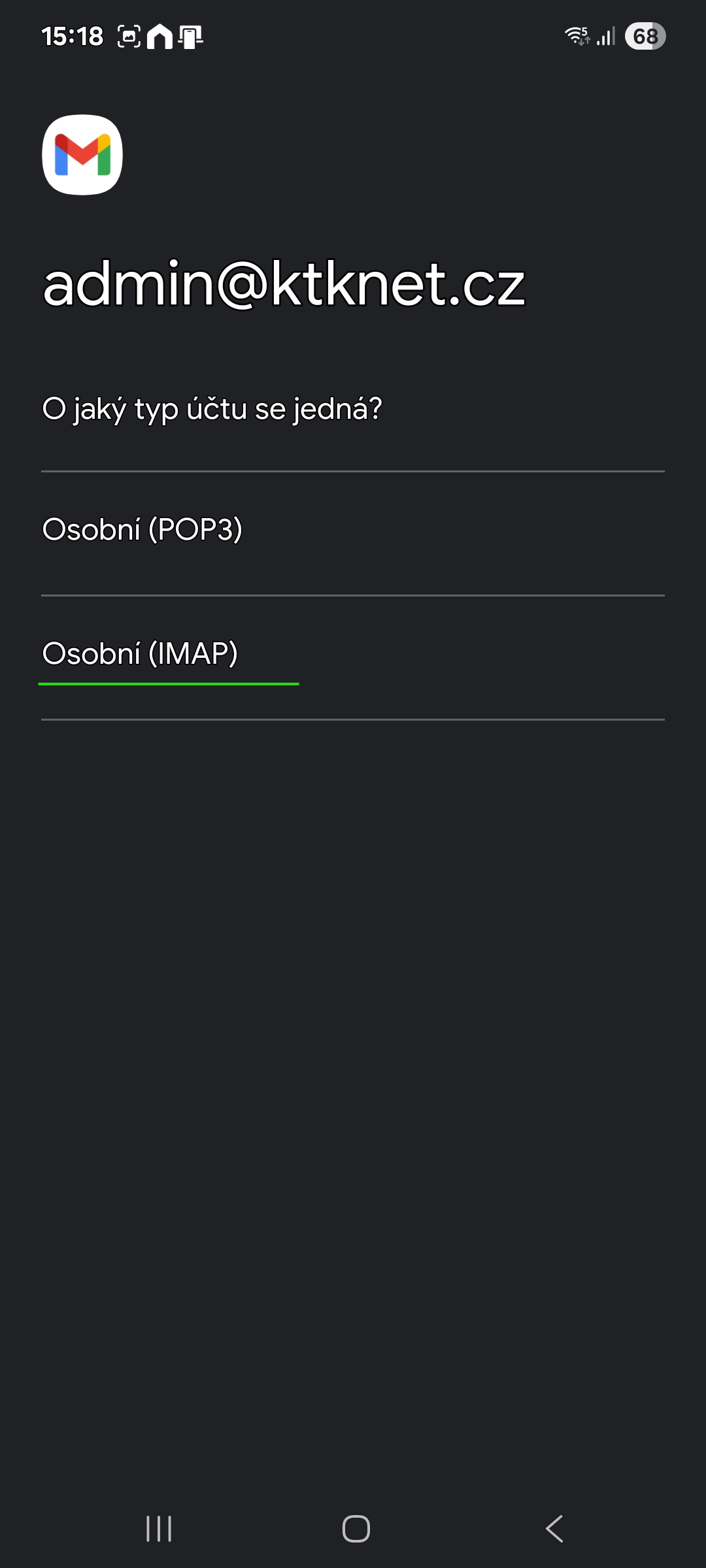Tap the admin@ktknet.cz email heading
706x1568 pixels.
pyautogui.click(x=284, y=284)
